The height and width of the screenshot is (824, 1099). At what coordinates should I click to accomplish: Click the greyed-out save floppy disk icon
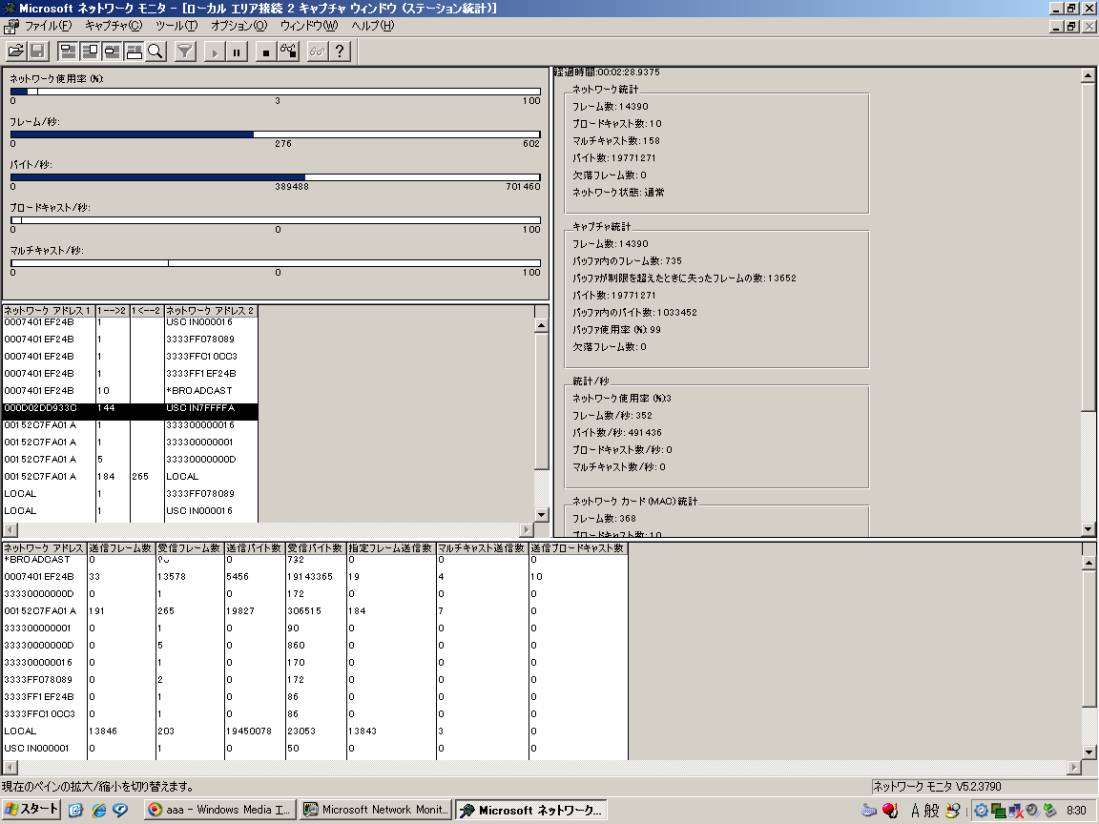[x=37, y=51]
